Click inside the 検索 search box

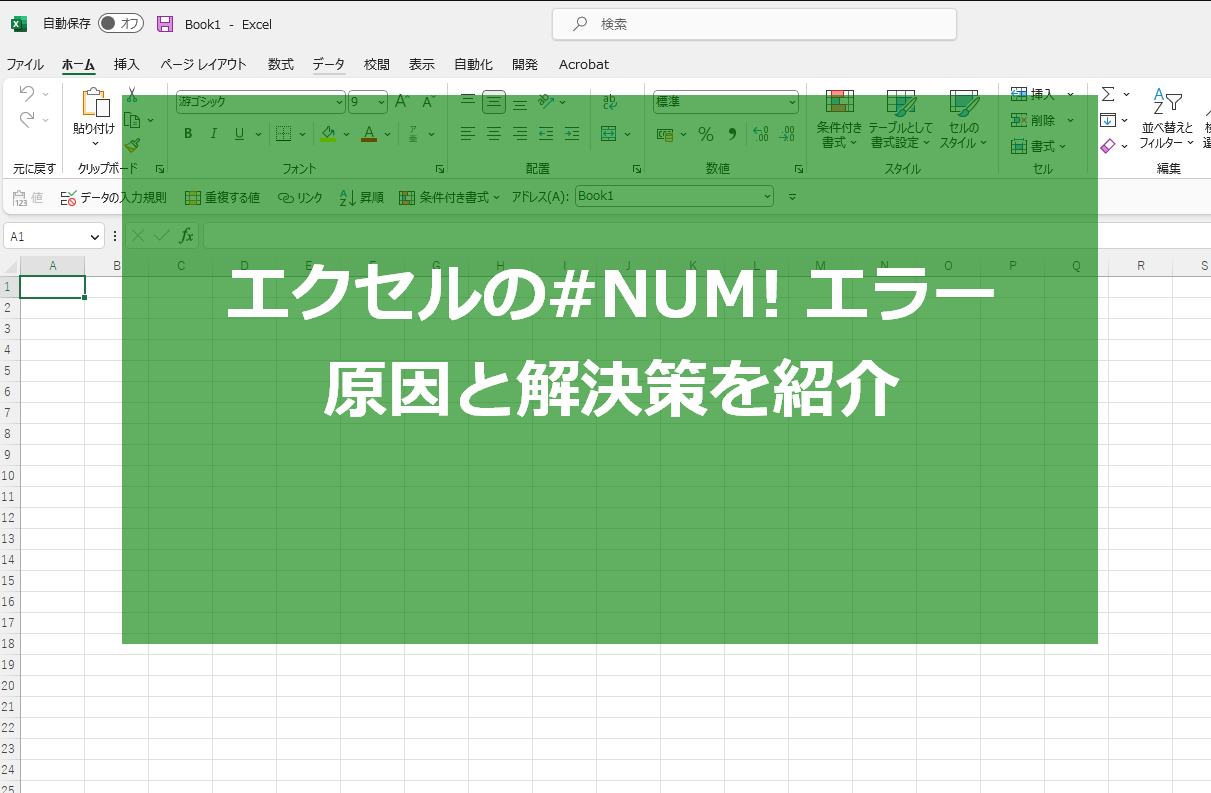click(754, 23)
